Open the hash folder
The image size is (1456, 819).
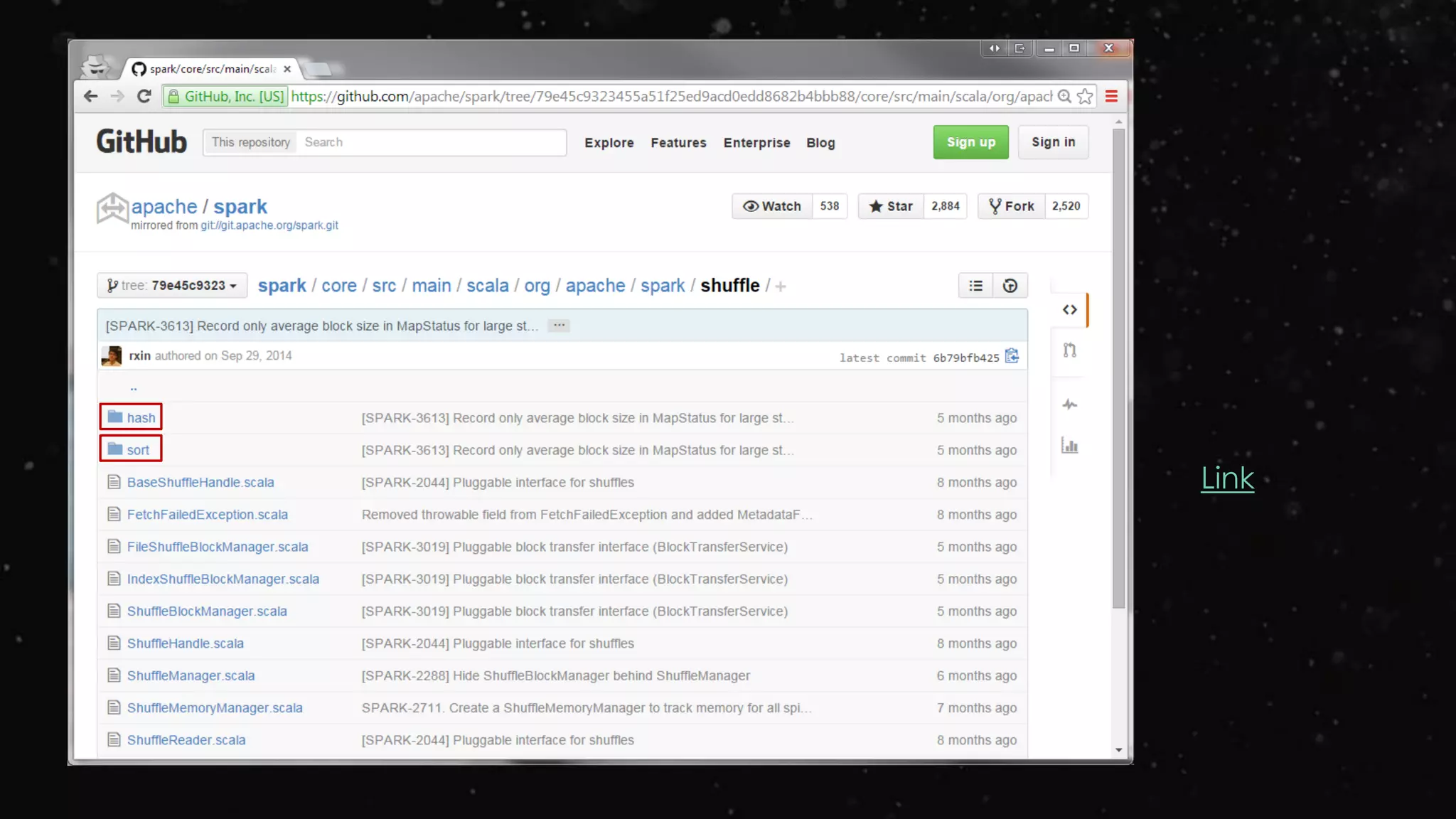tap(141, 418)
